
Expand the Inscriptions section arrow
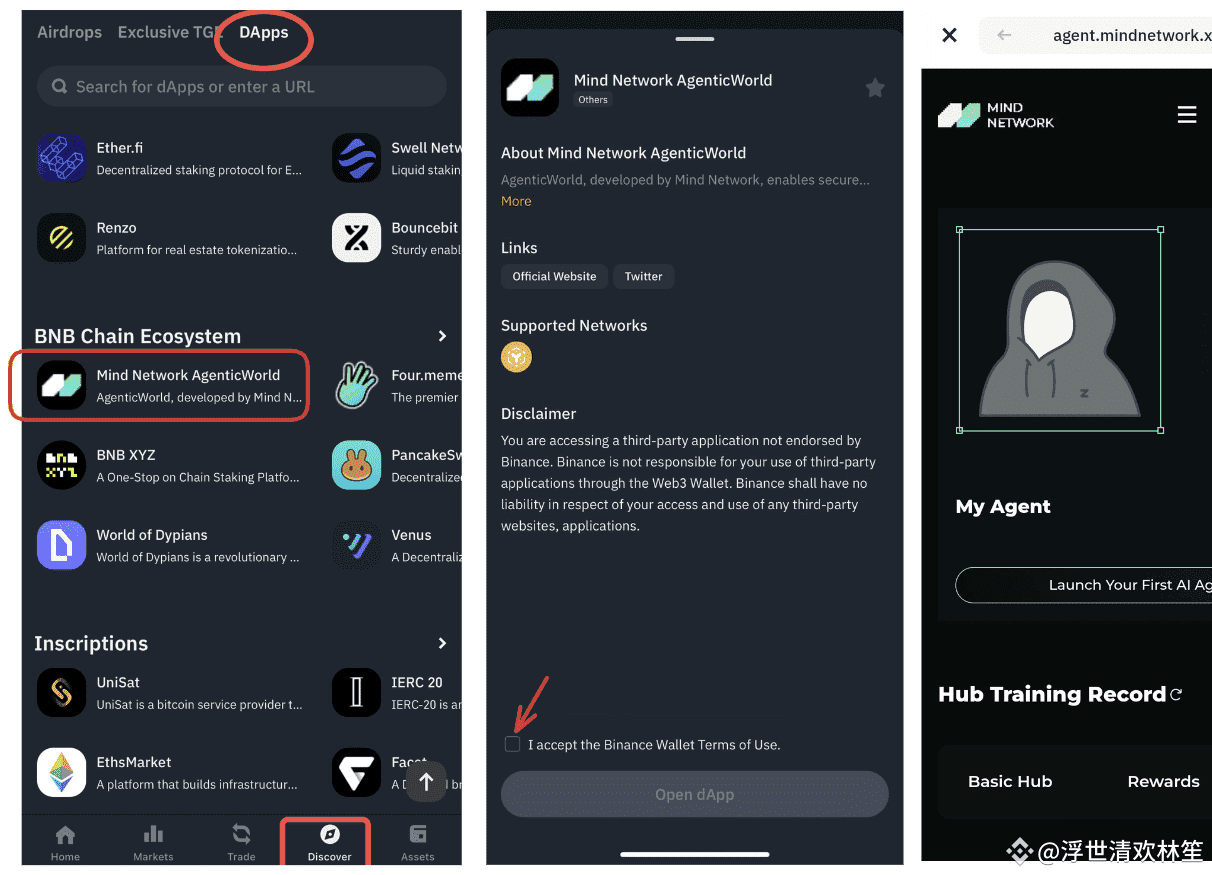coord(442,643)
